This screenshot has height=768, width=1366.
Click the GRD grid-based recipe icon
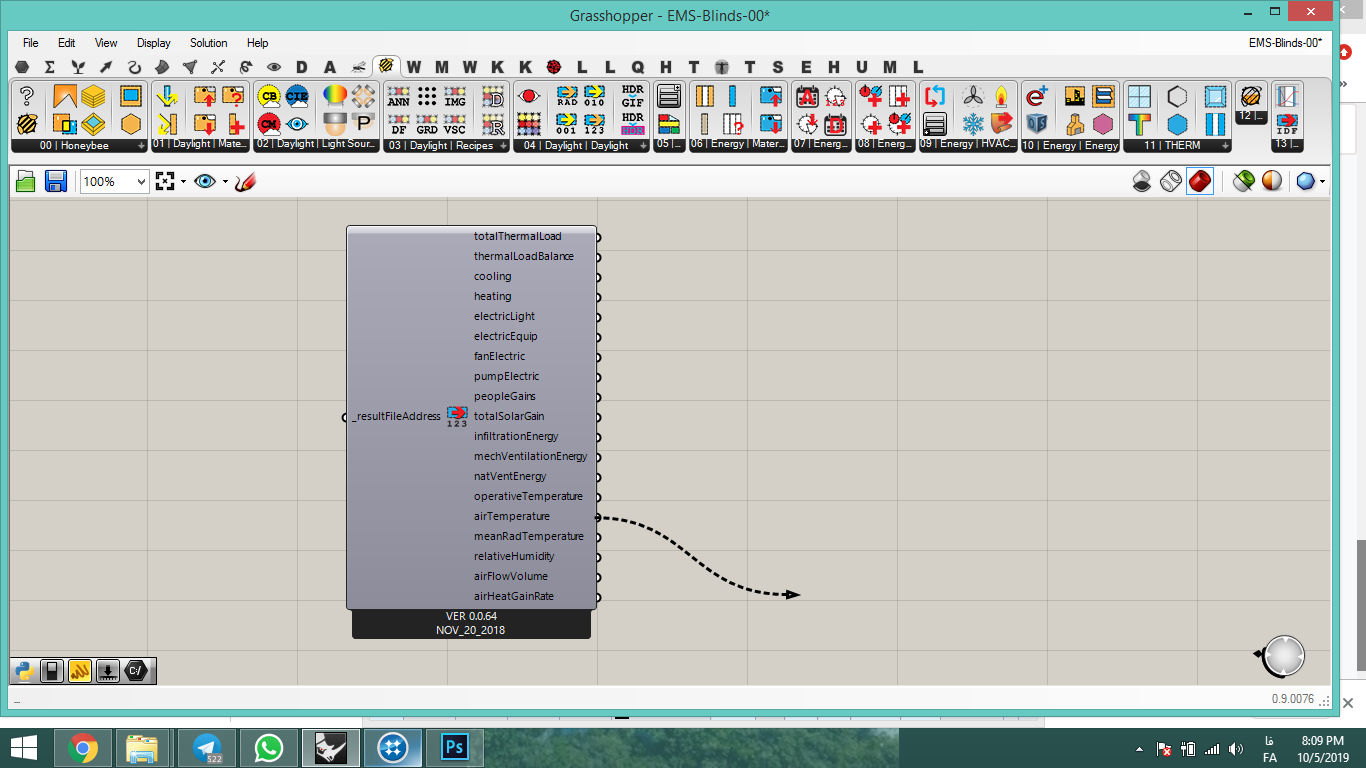[x=427, y=124]
